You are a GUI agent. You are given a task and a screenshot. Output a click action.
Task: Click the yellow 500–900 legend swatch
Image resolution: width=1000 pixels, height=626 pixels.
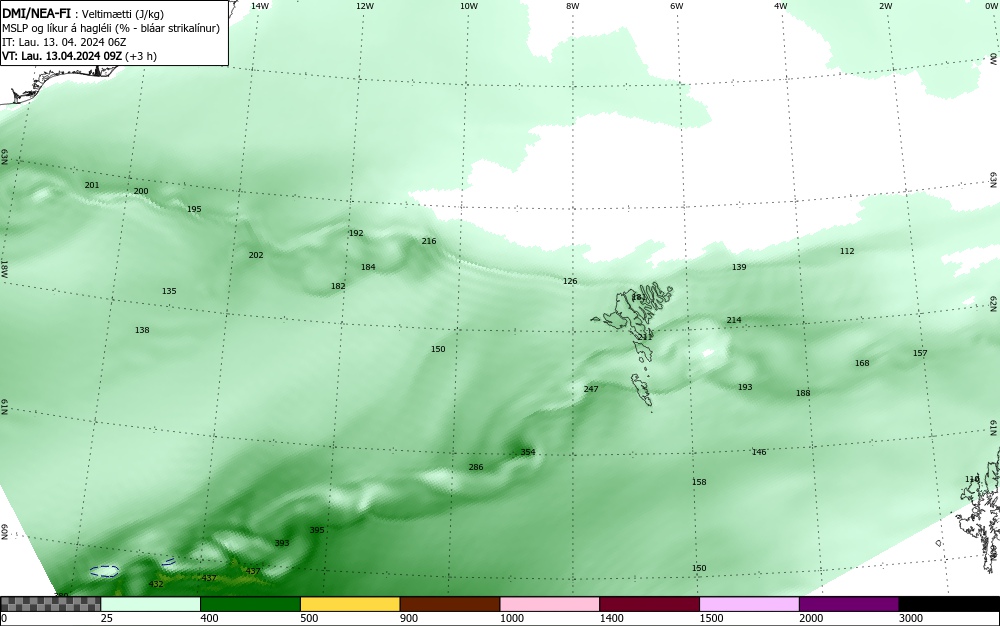350,604
